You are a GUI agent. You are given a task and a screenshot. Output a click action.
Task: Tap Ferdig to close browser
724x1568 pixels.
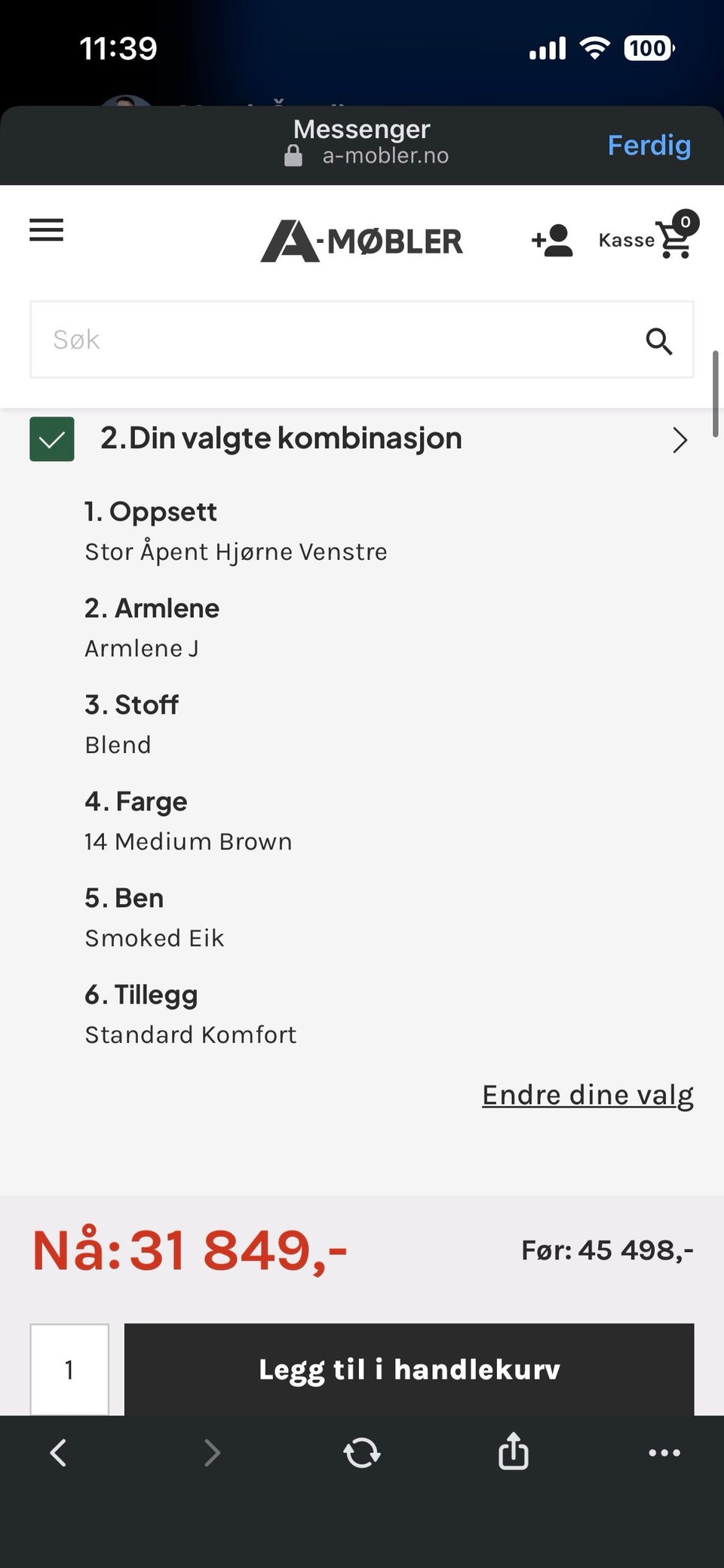[649, 145]
